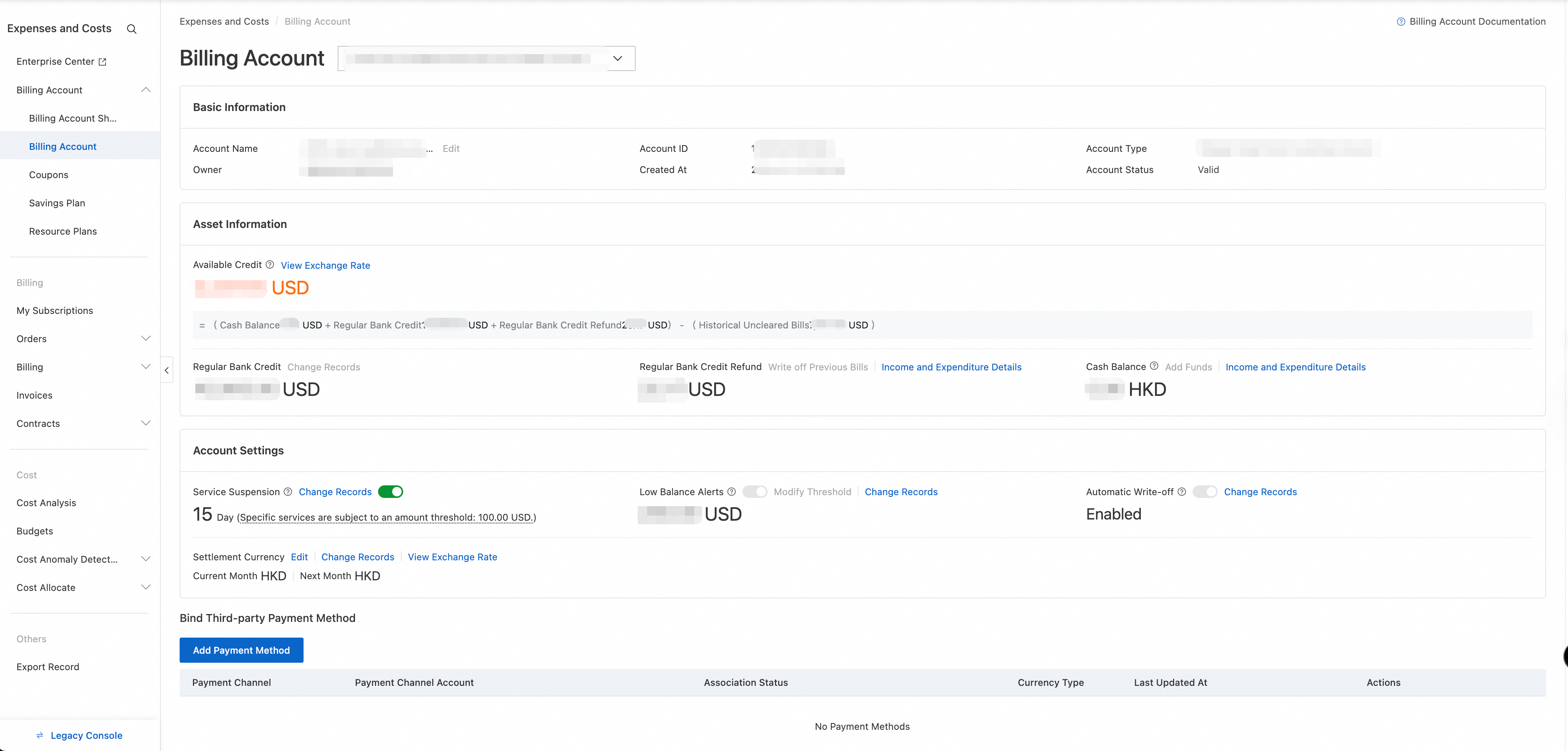Expand the Orders menu in the sidebar
1568x751 pixels.
146,339
